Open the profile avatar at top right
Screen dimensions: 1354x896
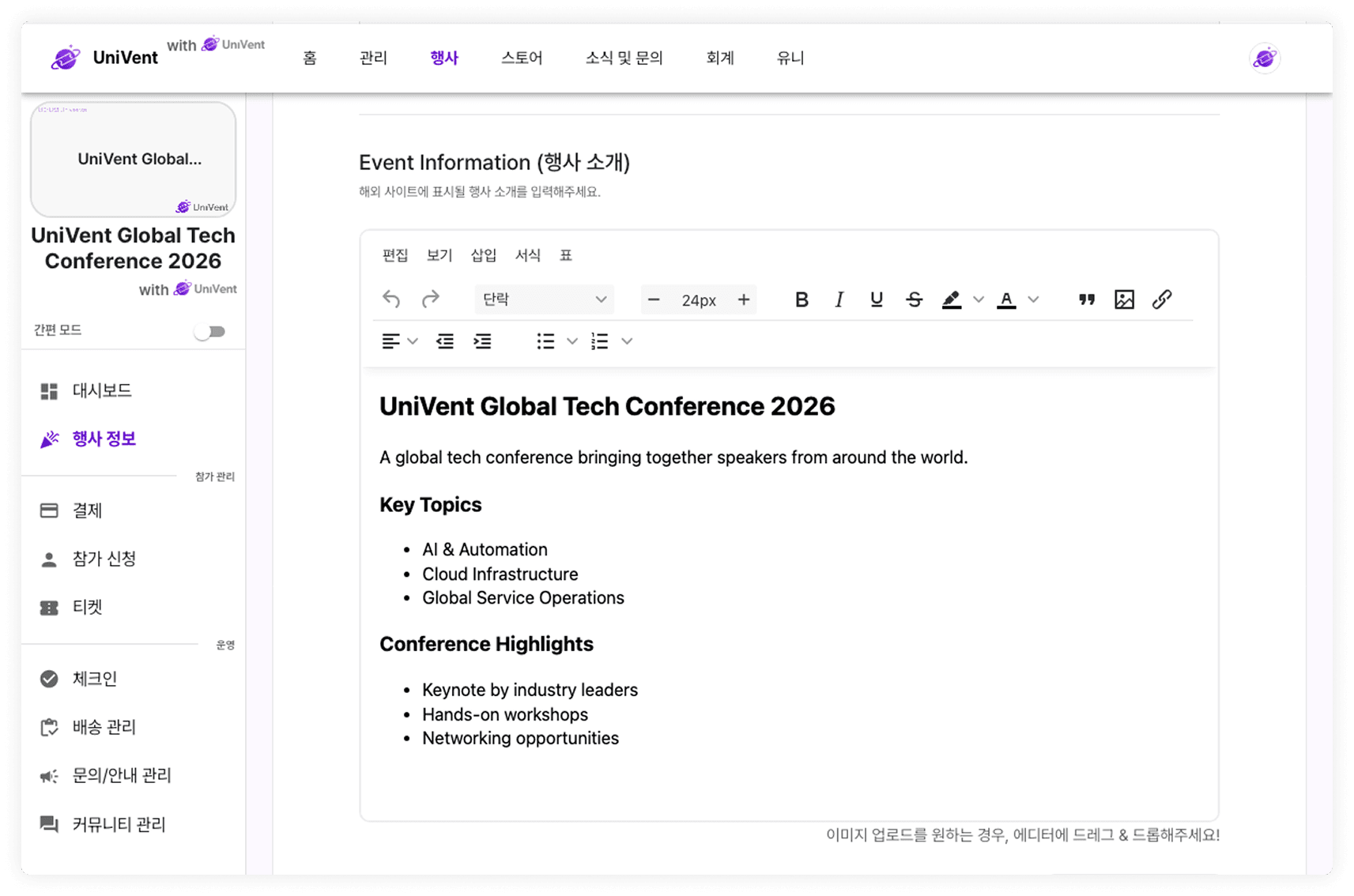click(x=1265, y=58)
